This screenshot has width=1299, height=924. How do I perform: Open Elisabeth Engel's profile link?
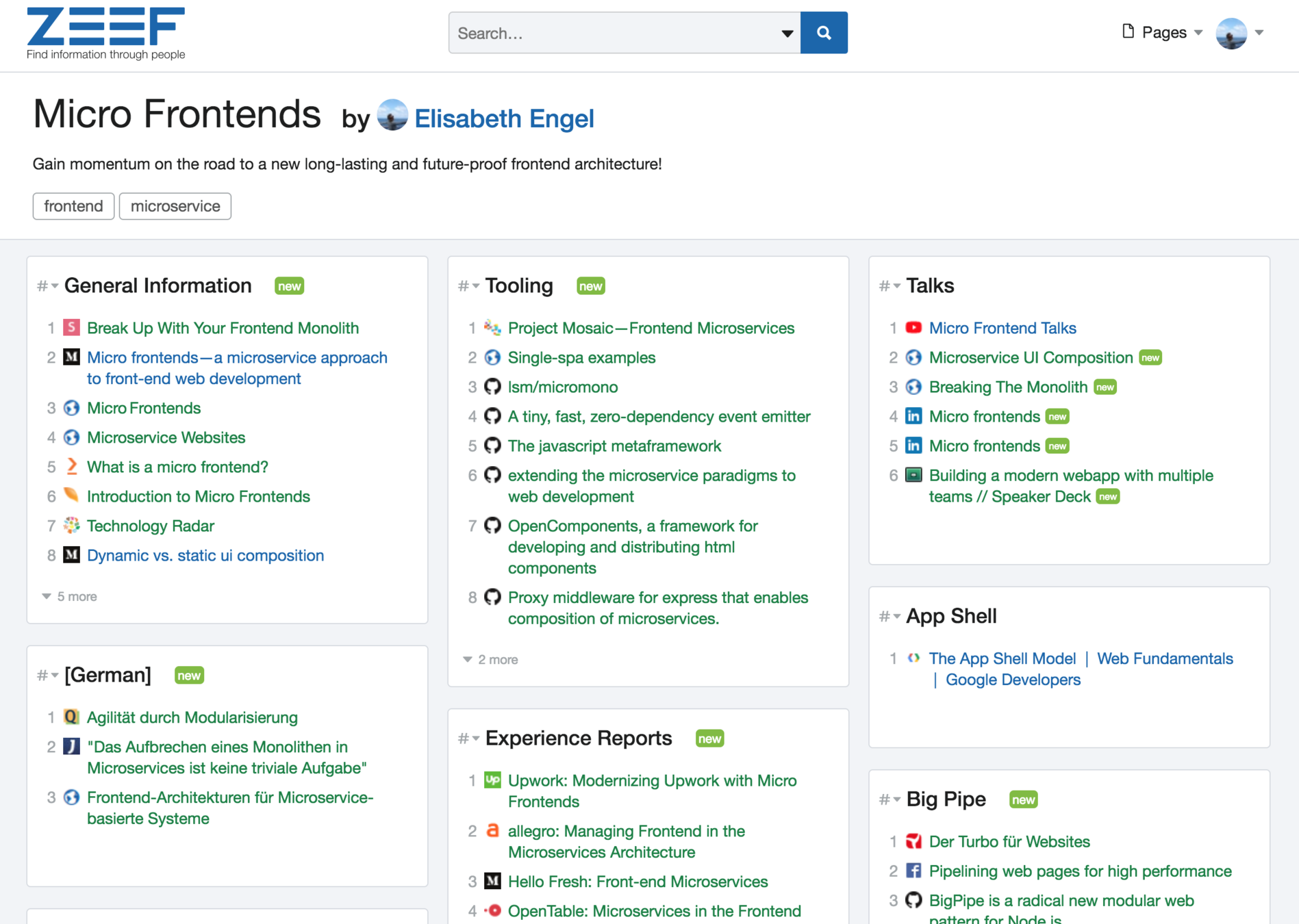coord(504,118)
